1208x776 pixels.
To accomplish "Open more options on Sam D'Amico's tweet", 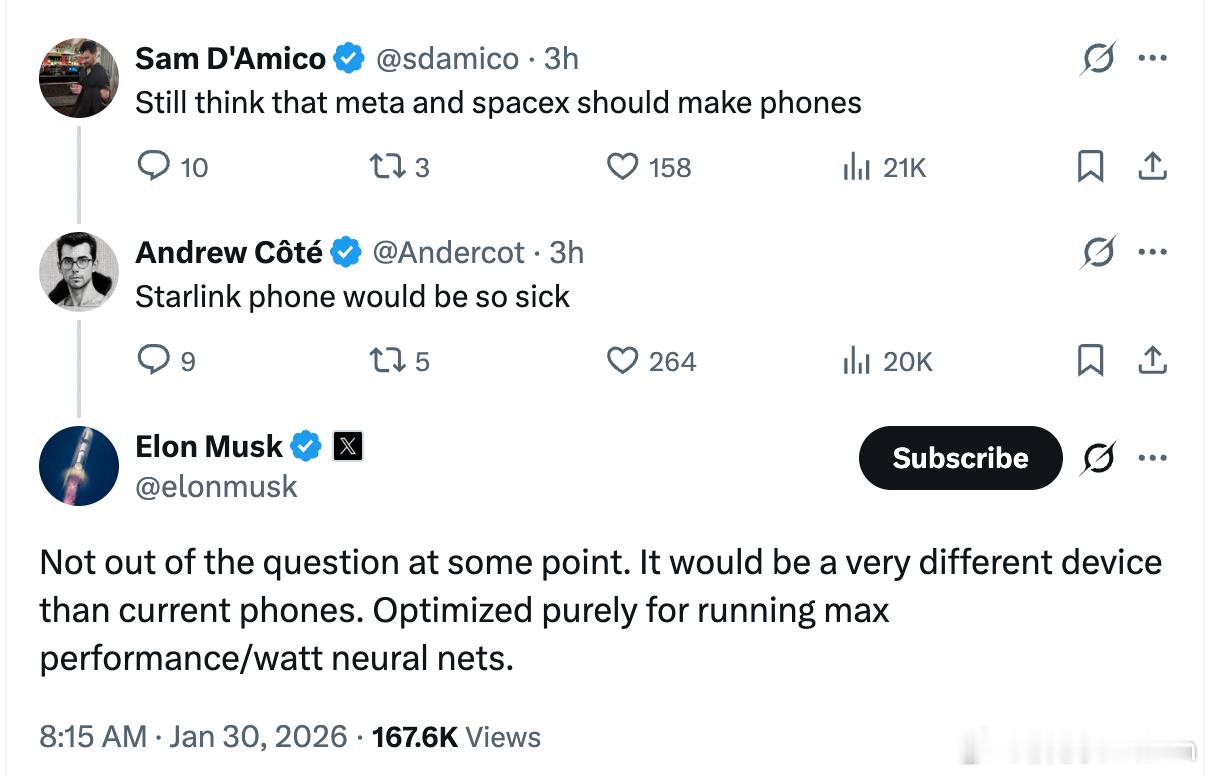I will (x=1153, y=58).
